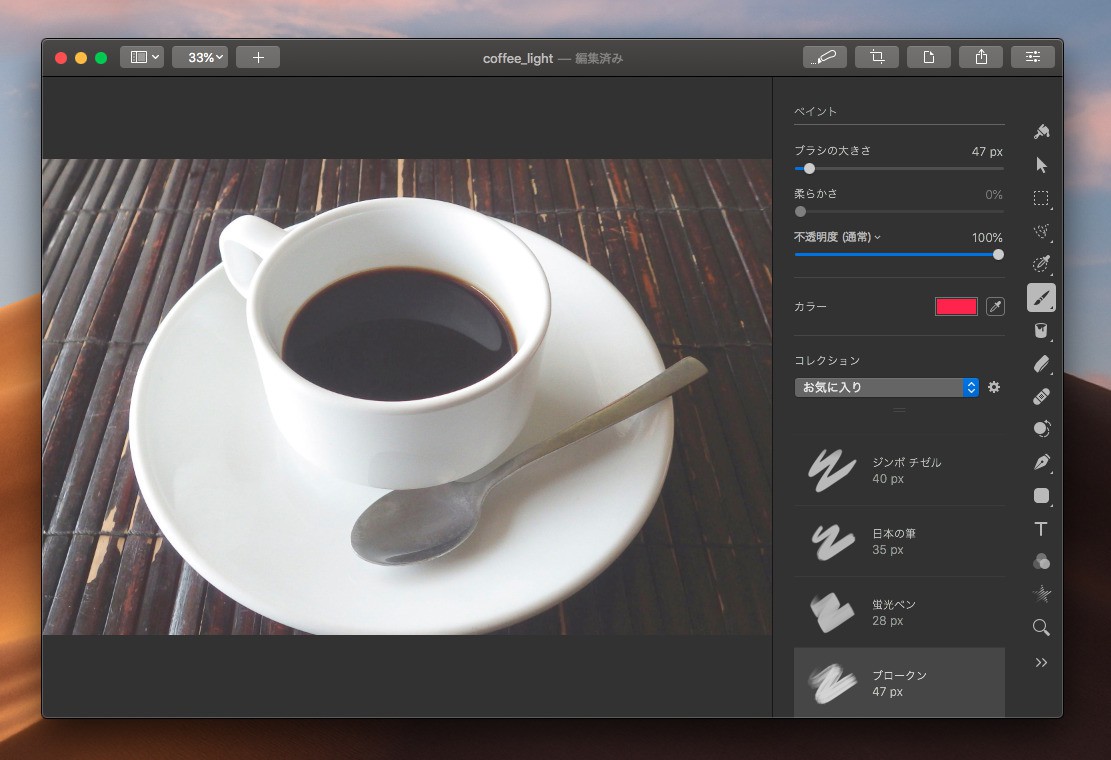Click the crop button in title bar
1111x760 pixels.
pyautogui.click(x=877, y=57)
